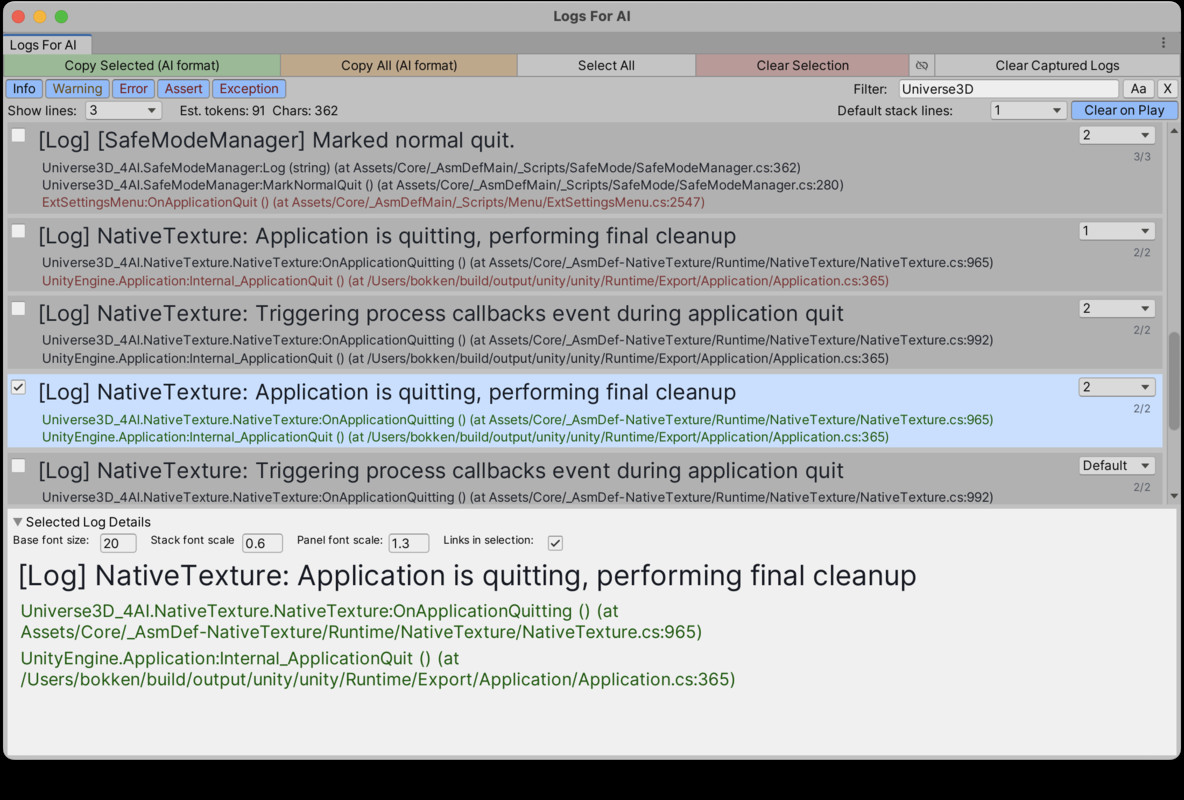
Task: Toggle the Assert log filter
Action: (183, 88)
